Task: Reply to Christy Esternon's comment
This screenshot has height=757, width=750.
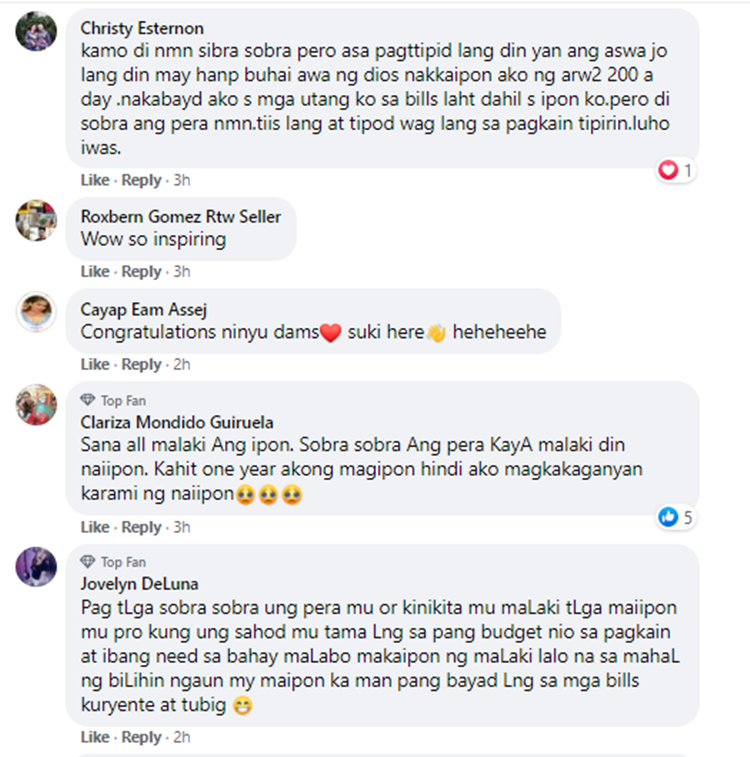Action: click(141, 180)
